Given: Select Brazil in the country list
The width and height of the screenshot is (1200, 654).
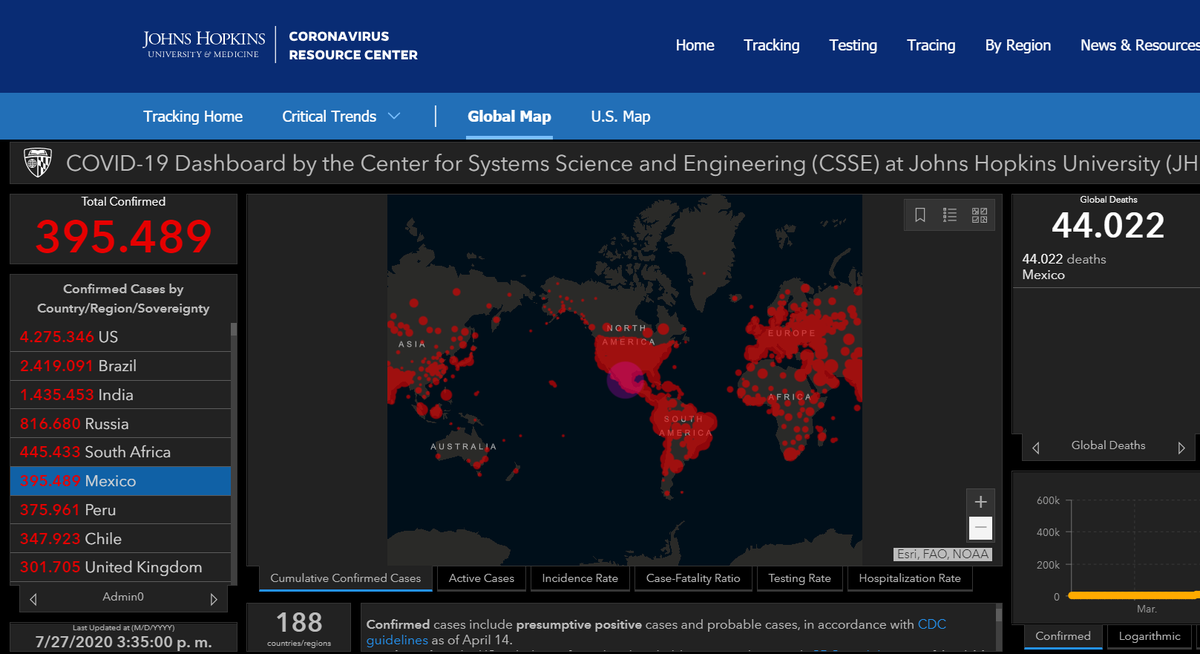Looking at the screenshot, I should pyautogui.click(x=121, y=366).
